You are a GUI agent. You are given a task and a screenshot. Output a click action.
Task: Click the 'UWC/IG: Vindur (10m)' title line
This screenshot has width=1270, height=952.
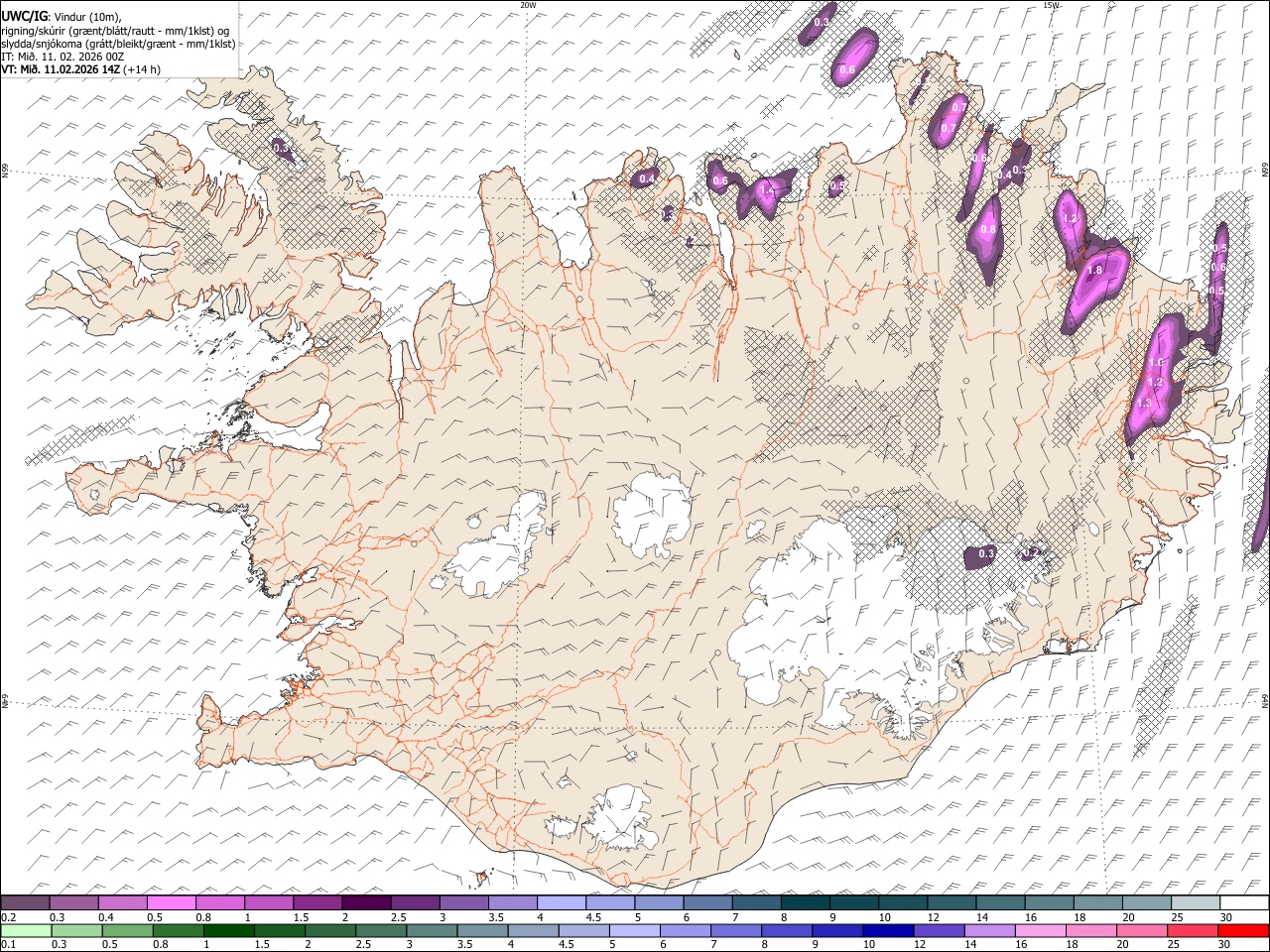(62, 16)
